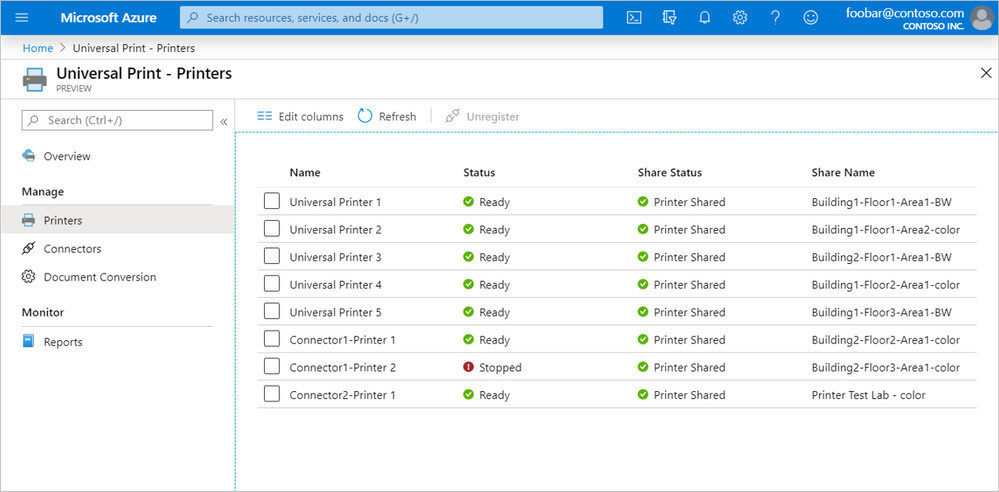Open the Edit columns option
999x492 pixels.
[300, 117]
